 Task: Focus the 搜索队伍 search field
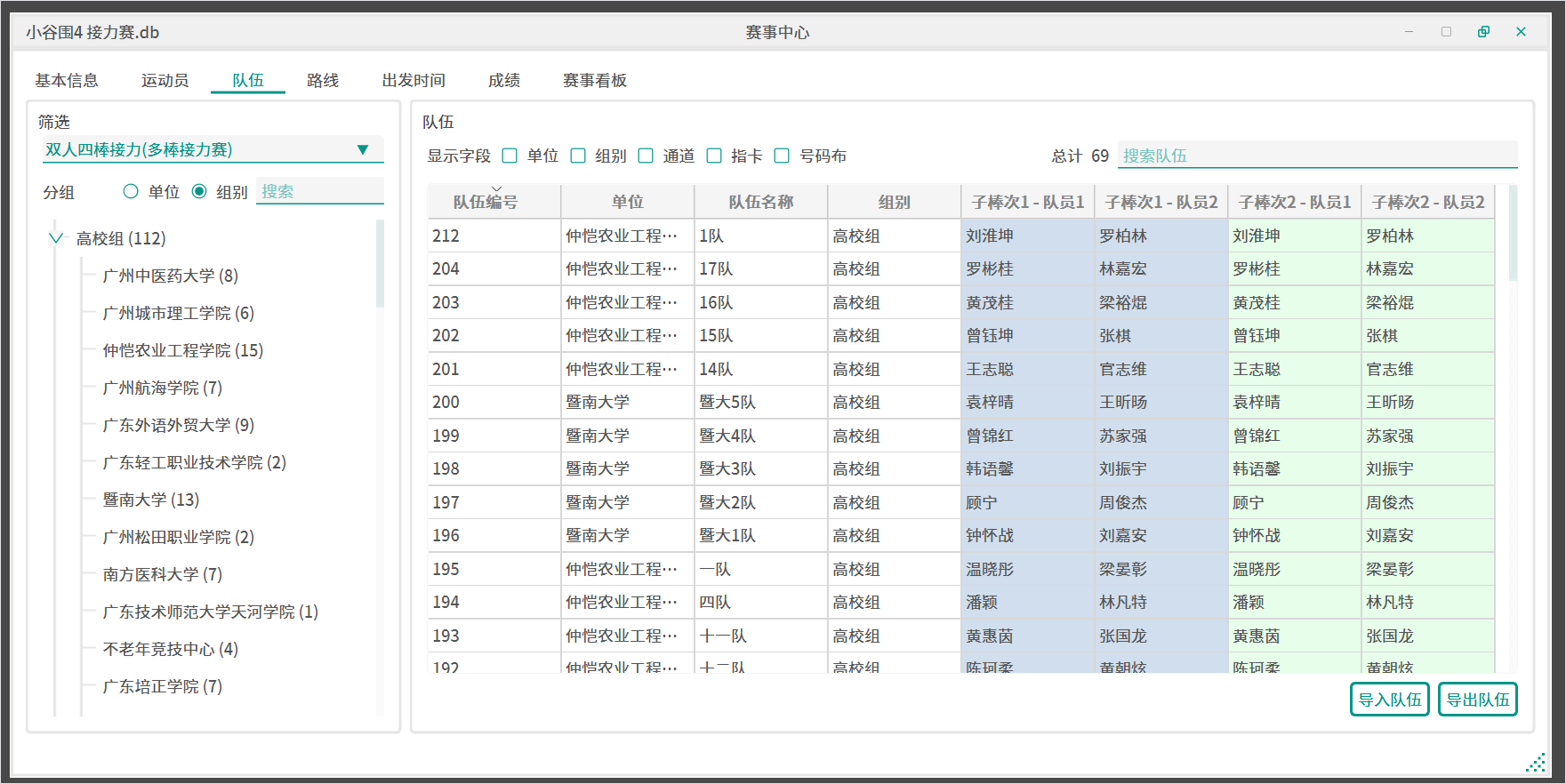click(1316, 156)
